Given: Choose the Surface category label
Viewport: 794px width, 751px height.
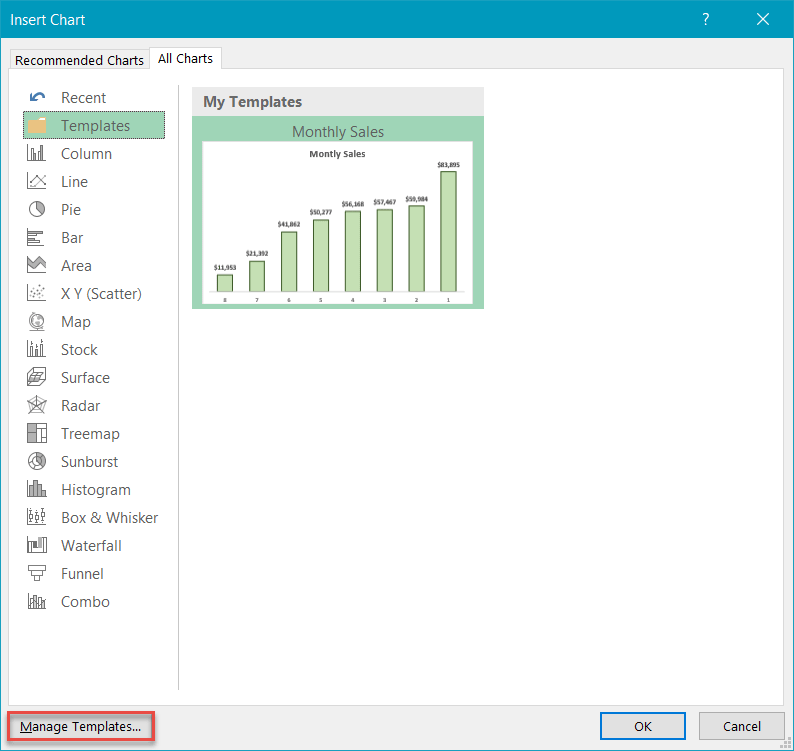Looking at the screenshot, I should point(85,378).
